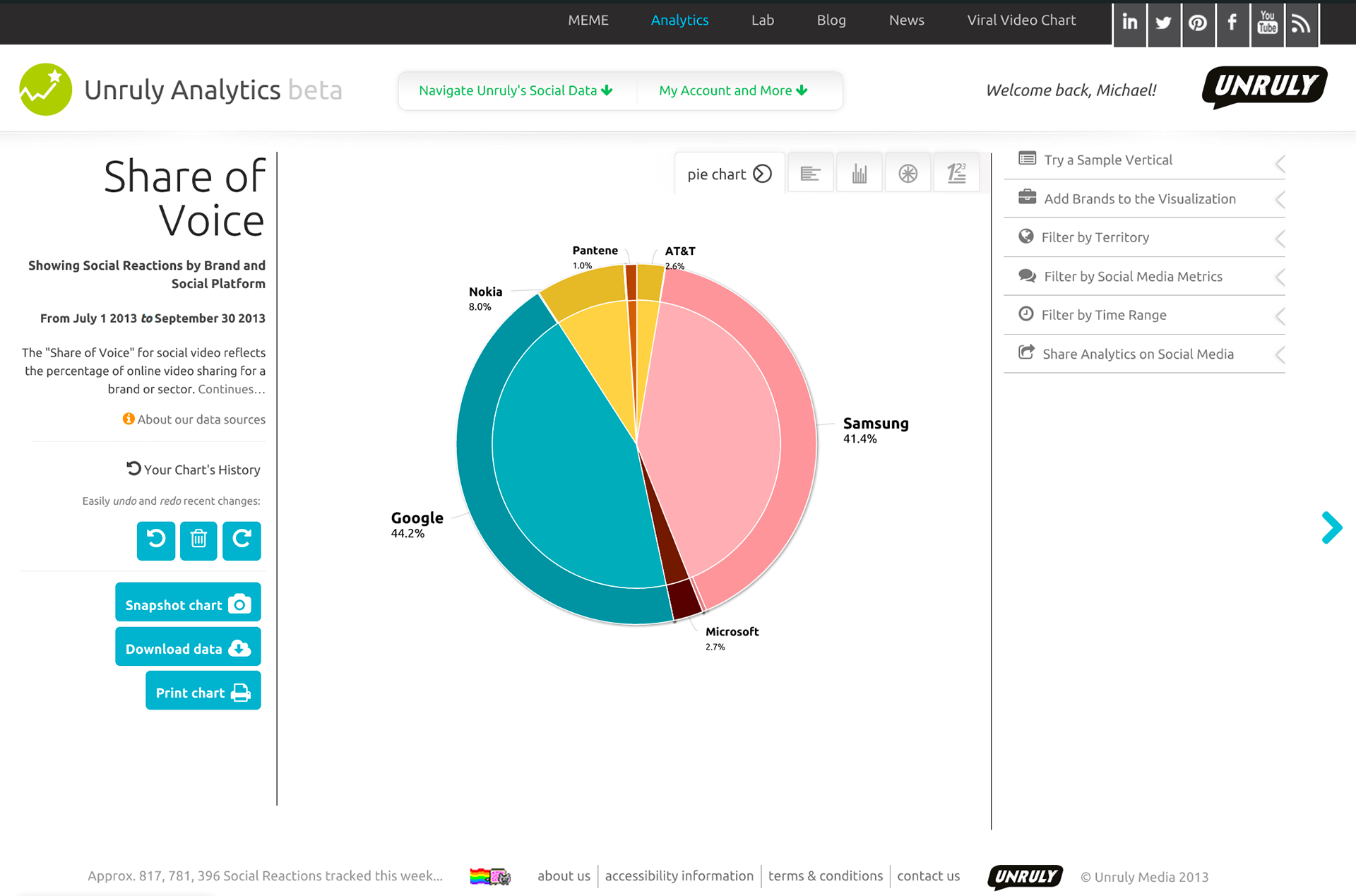Click the Pinterest icon in header
This screenshot has width=1356, height=896.
pyautogui.click(x=1198, y=23)
